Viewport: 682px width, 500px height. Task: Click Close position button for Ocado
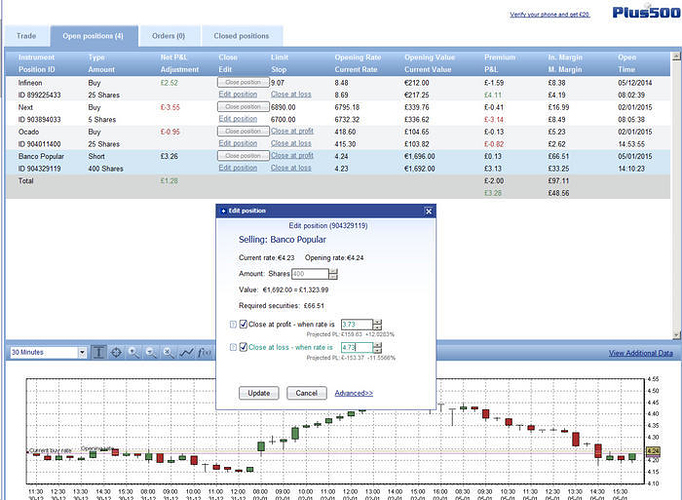coord(243,131)
